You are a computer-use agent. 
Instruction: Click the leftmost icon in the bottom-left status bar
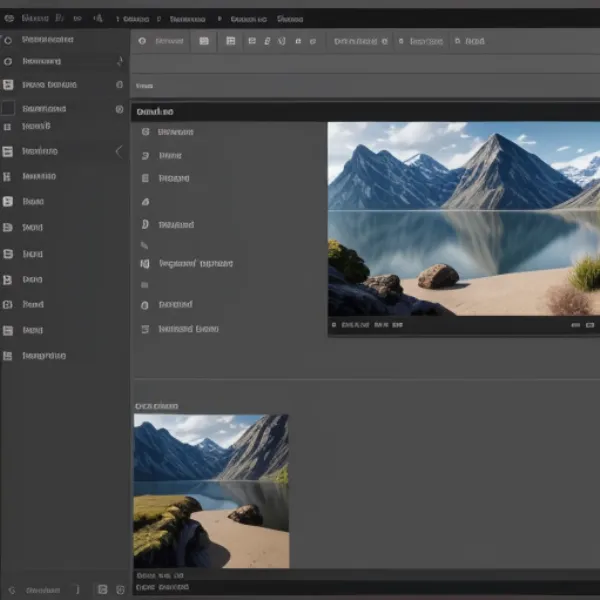(11, 590)
